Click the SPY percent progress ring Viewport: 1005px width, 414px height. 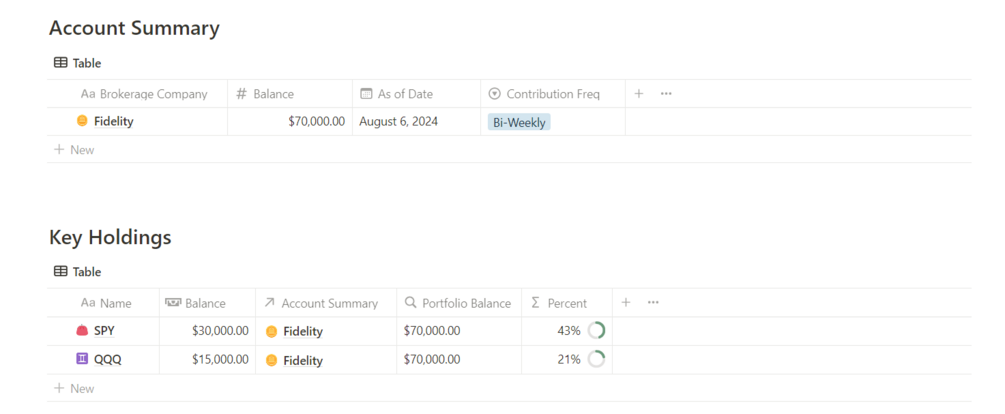[x=596, y=331]
